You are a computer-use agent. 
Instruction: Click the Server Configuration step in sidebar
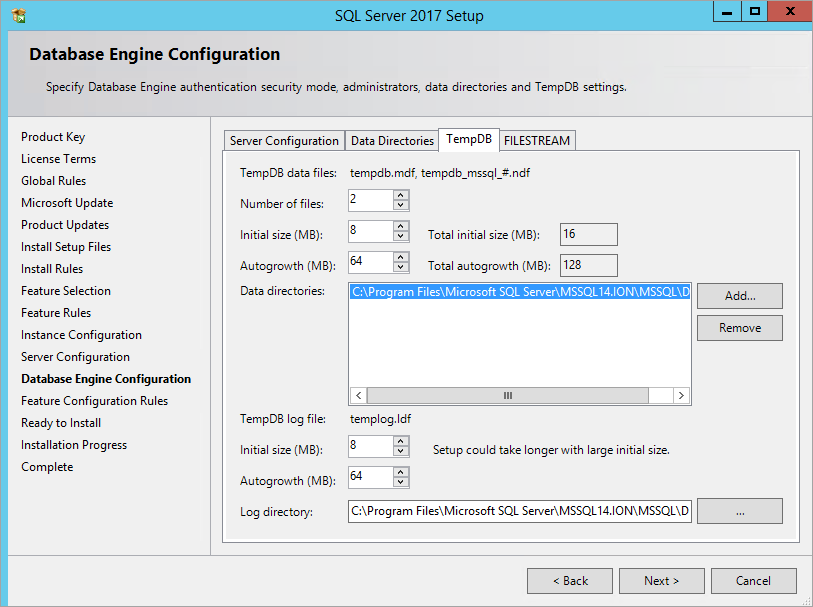pyautogui.click(x=75, y=357)
